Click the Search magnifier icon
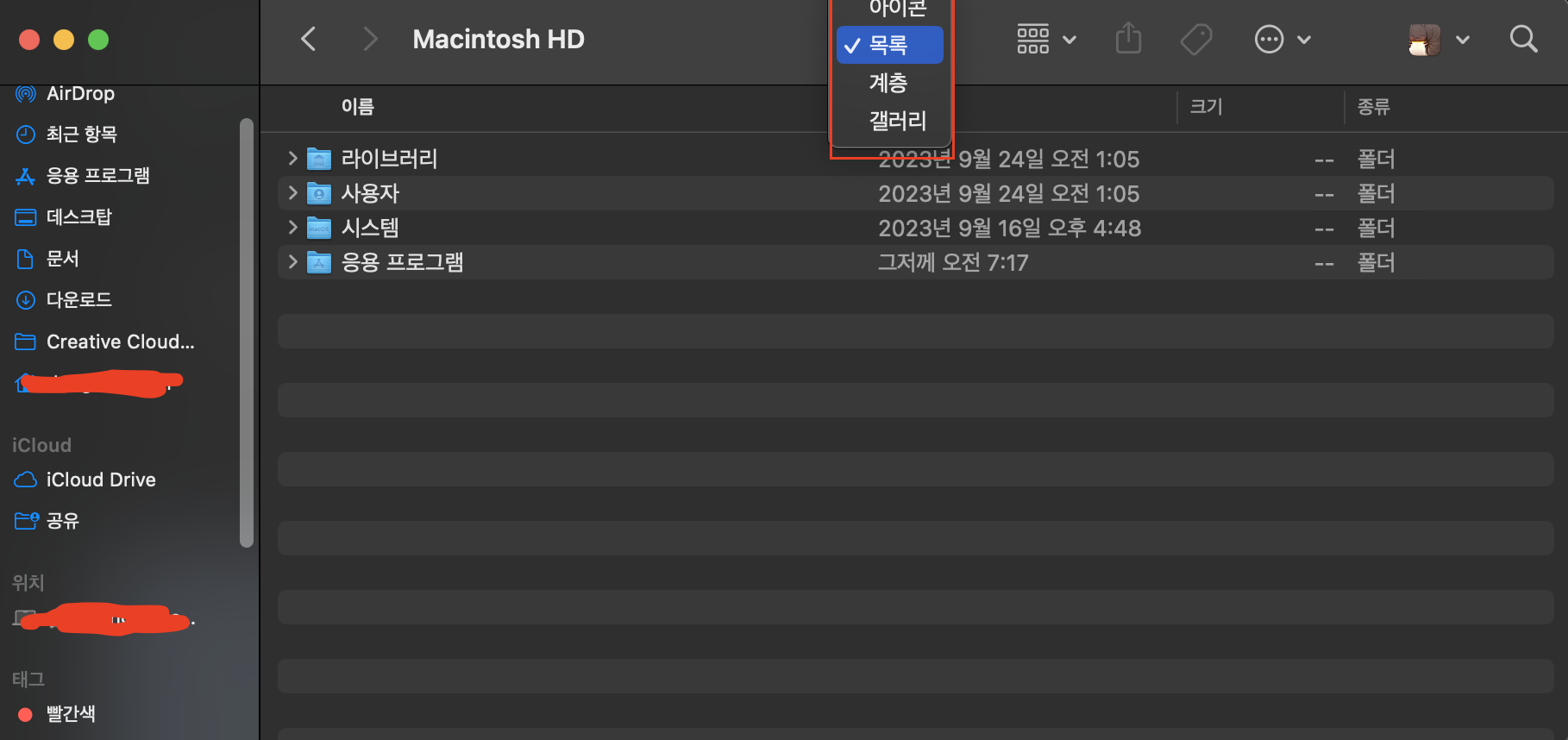 click(1523, 39)
